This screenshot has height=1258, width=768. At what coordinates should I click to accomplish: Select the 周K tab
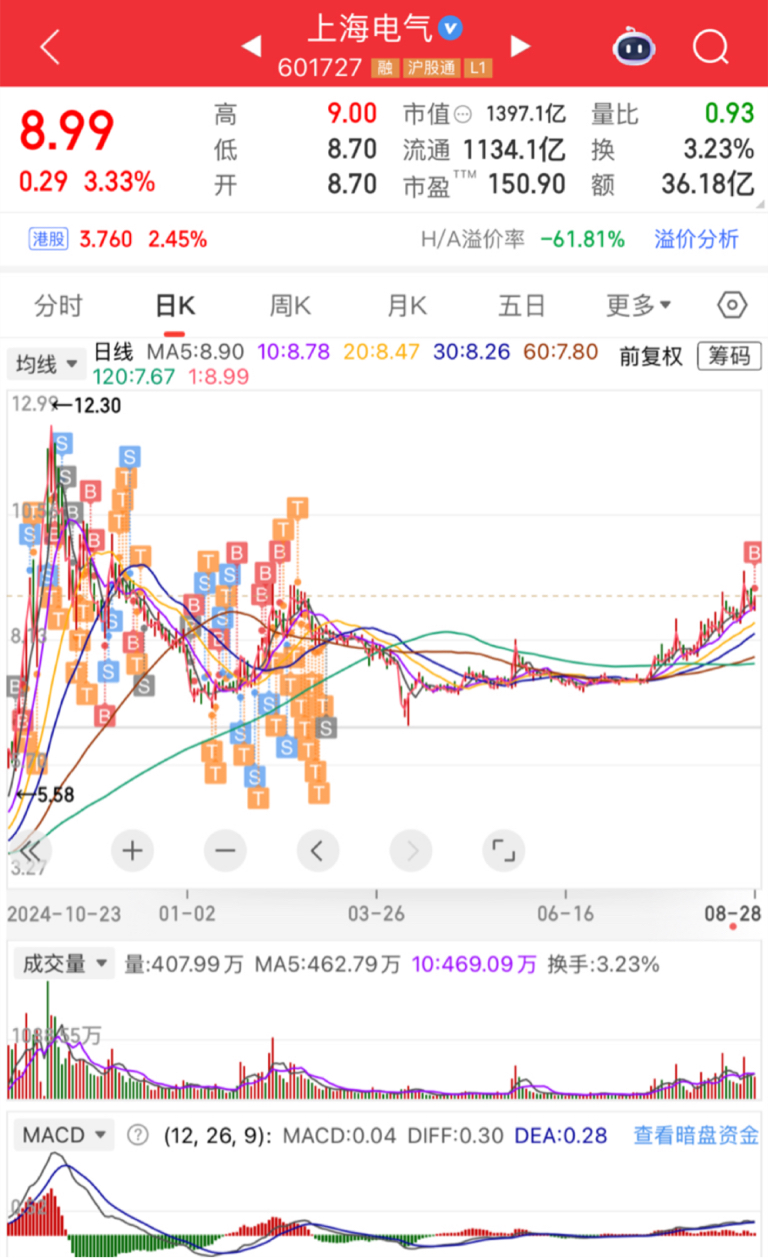pos(290,305)
